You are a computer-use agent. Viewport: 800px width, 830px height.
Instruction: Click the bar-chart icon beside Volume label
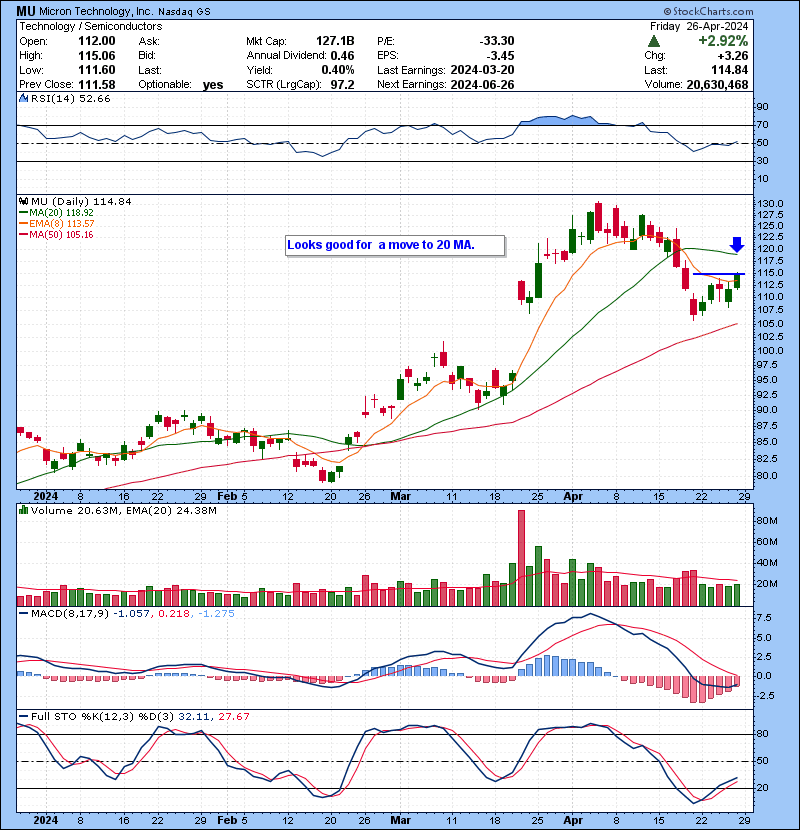tap(23, 510)
